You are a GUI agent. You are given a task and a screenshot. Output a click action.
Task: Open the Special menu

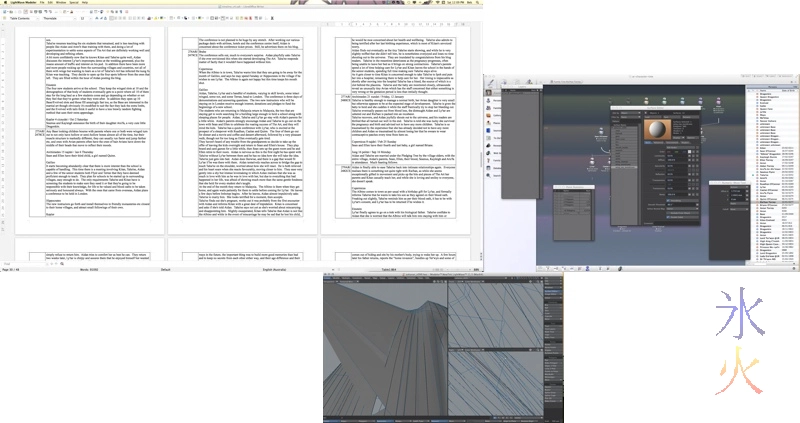coord(74,3)
